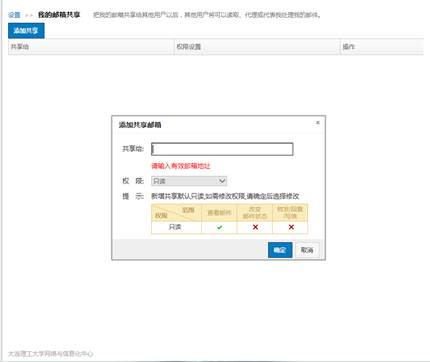The height and width of the screenshot is (362, 430).
Task: Click the breadcrumb arrows after 设置
Action: (x=29, y=15)
